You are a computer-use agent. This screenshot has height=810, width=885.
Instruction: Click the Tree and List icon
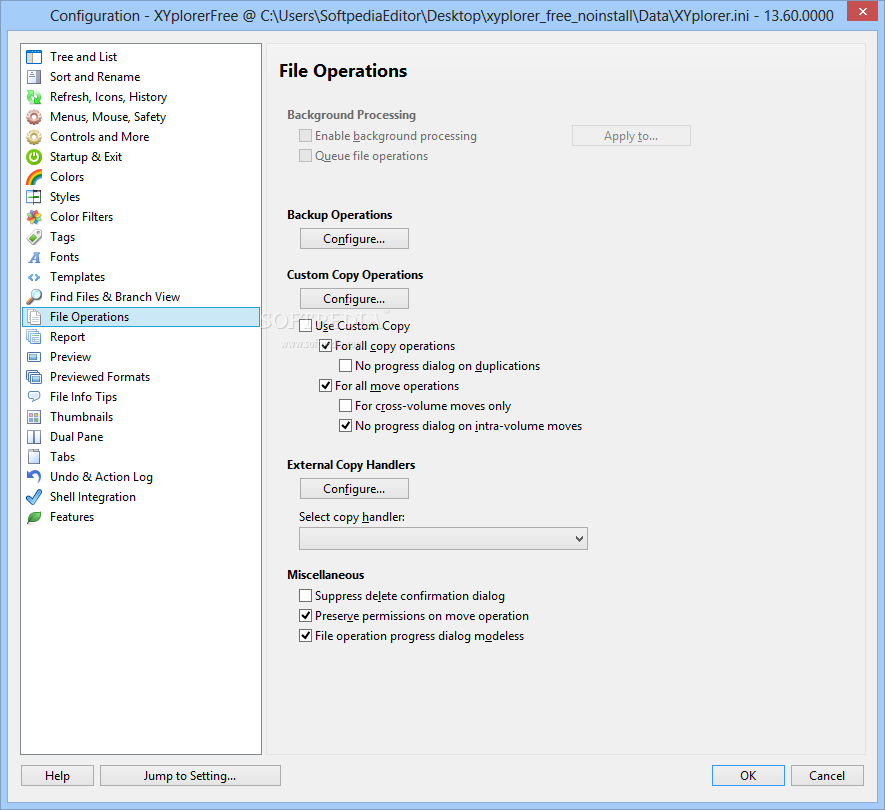34,57
